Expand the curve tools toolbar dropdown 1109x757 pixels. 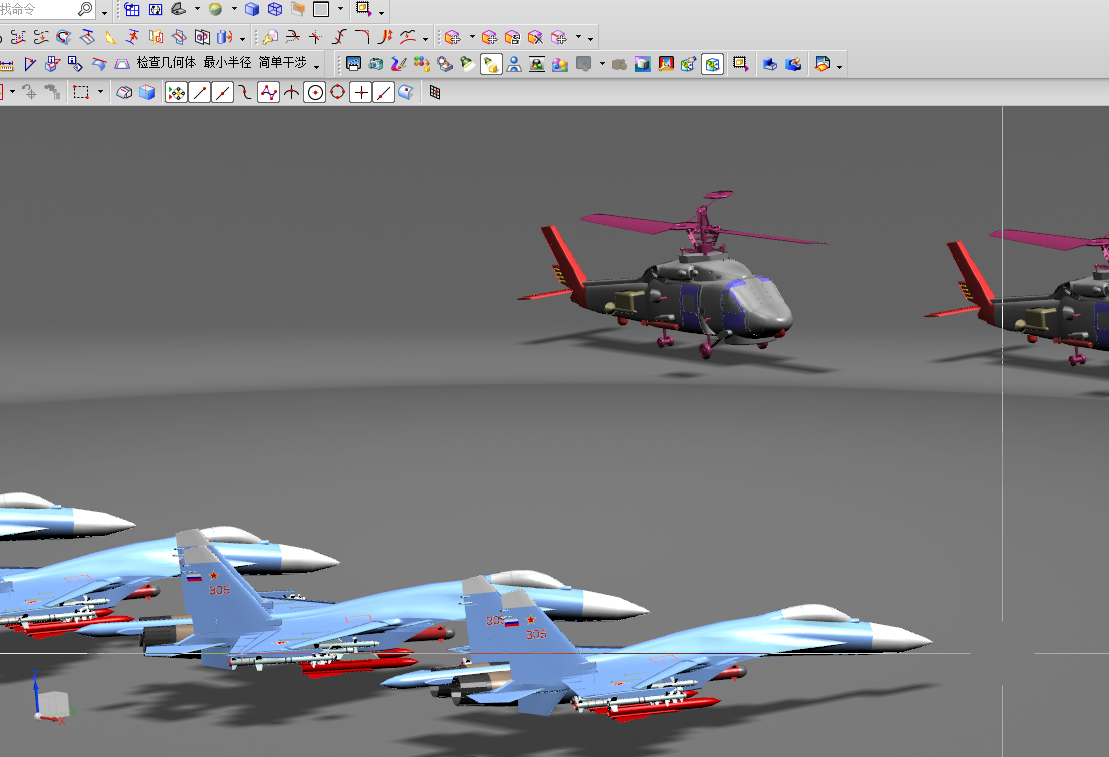[425, 39]
